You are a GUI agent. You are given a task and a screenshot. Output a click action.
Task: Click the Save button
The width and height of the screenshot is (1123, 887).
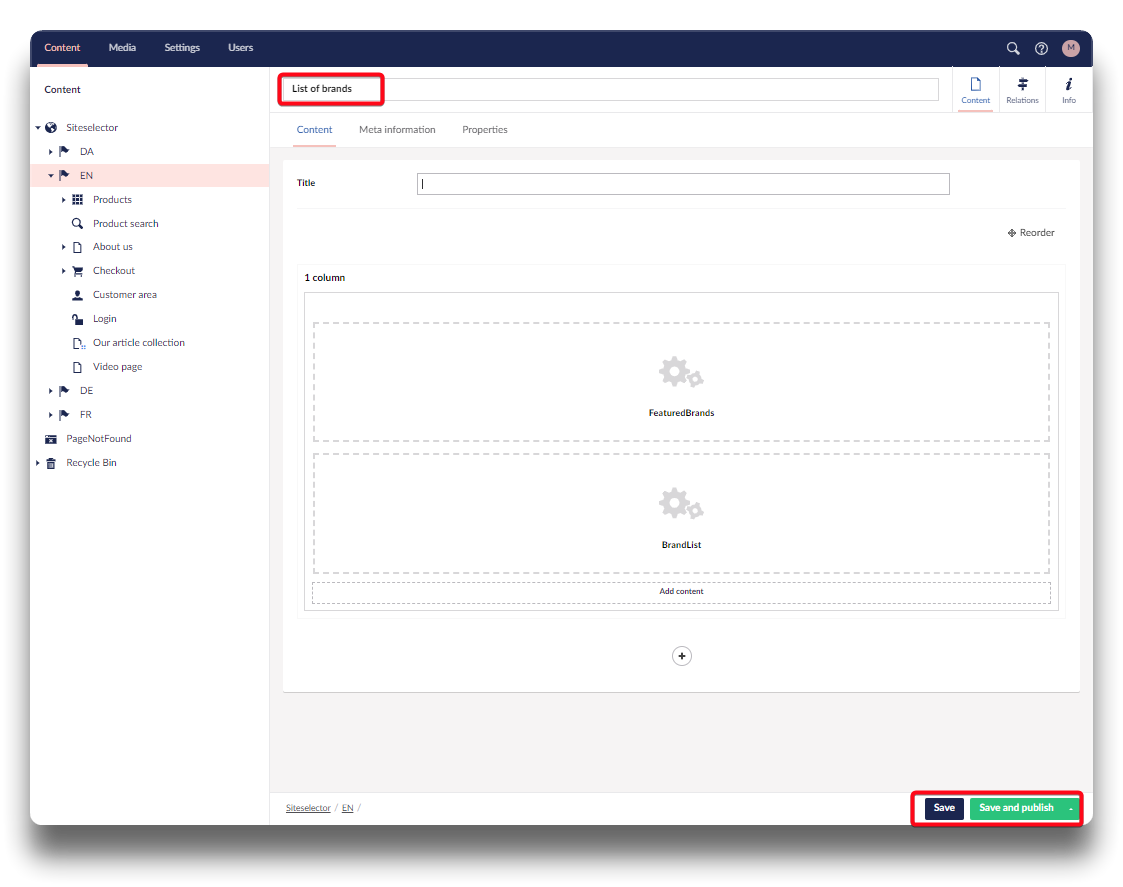[944, 808]
